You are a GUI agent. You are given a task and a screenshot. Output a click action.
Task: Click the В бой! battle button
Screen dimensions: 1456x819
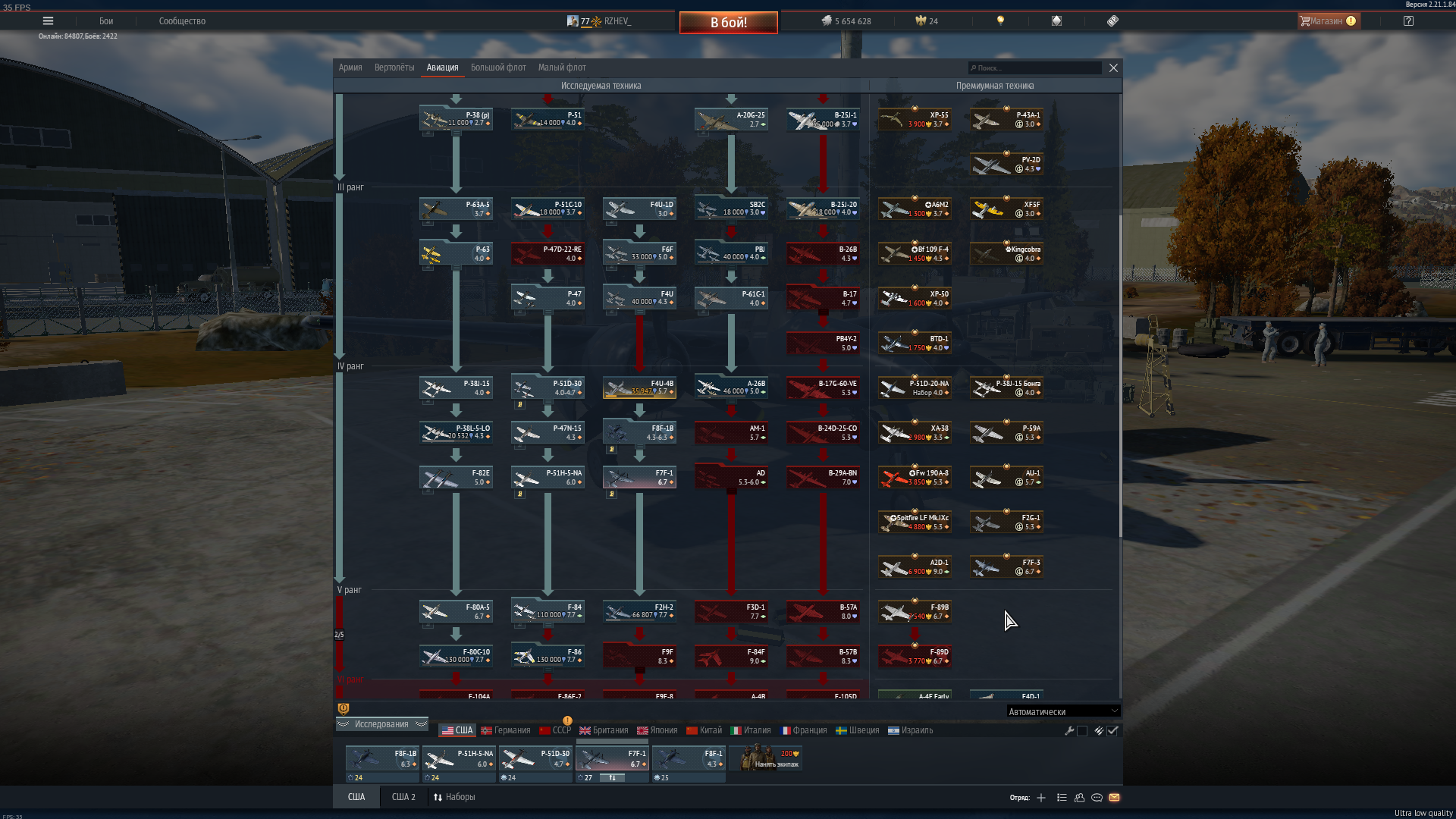pos(728,22)
